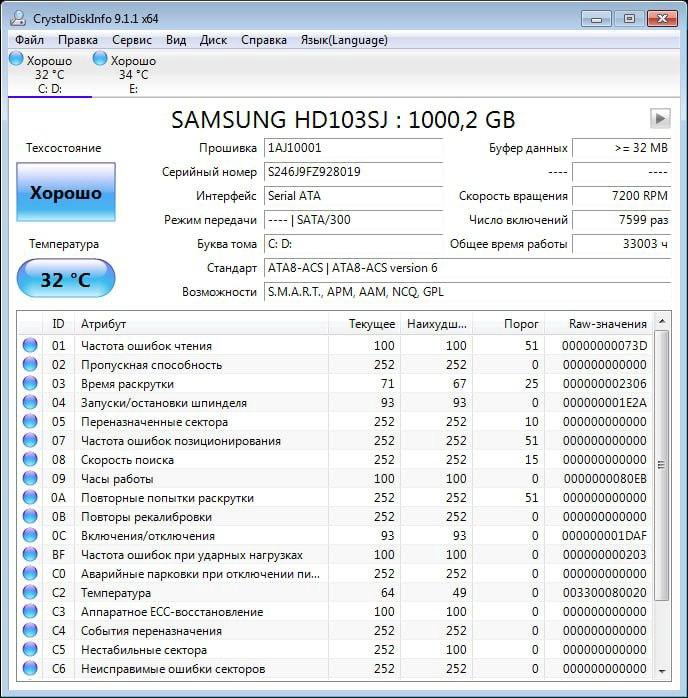The width and height of the screenshot is (688, 698).
Task: Click the next disk arrow button
Action: tap(659, 119)
